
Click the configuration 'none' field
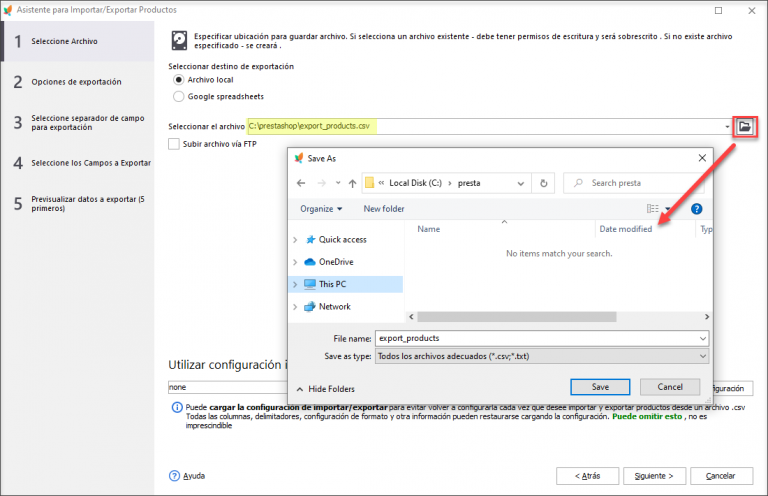click(228, 387)
